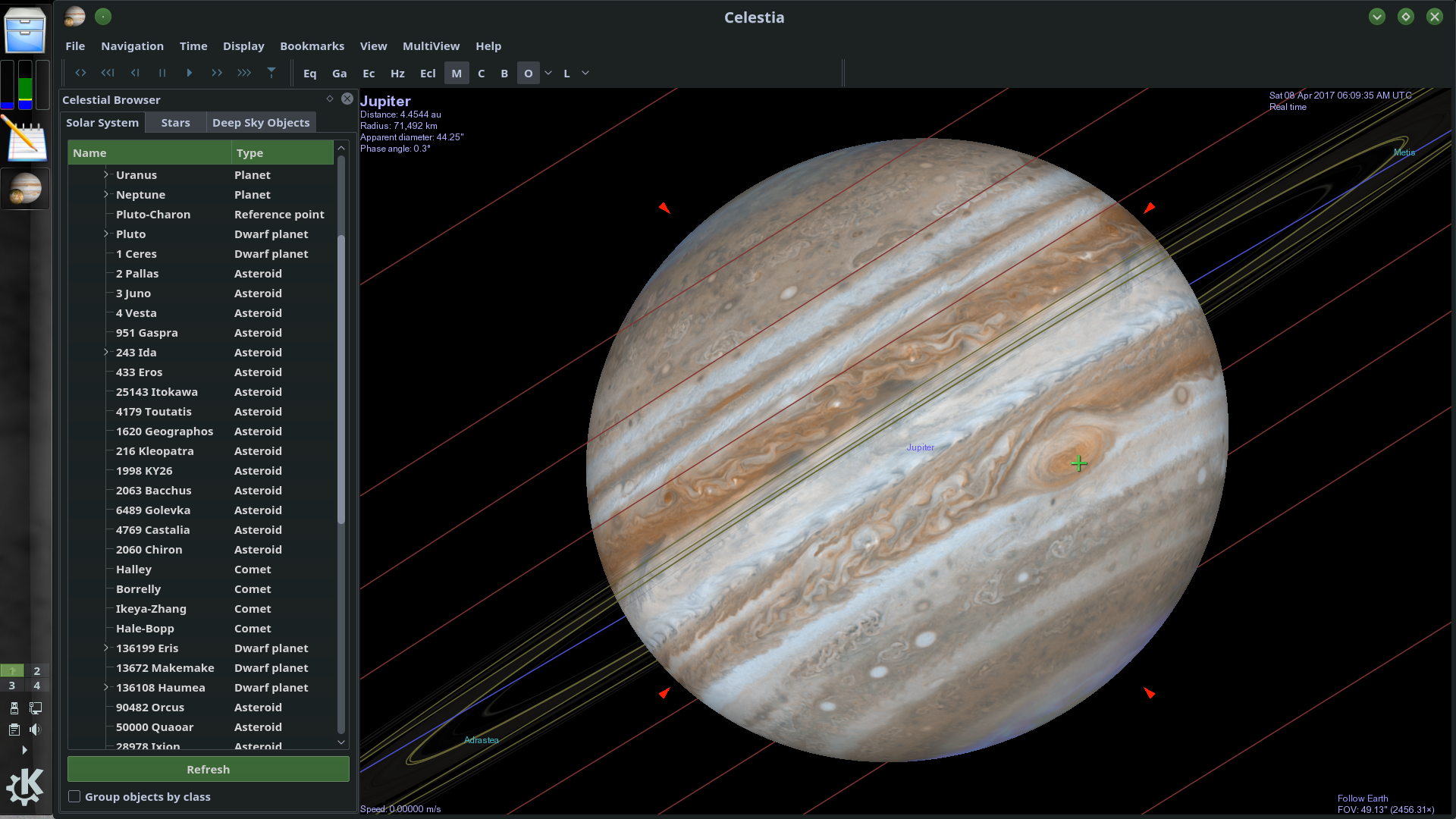
Task: Click the volume speaker tray icon
Action: (35, 730)
